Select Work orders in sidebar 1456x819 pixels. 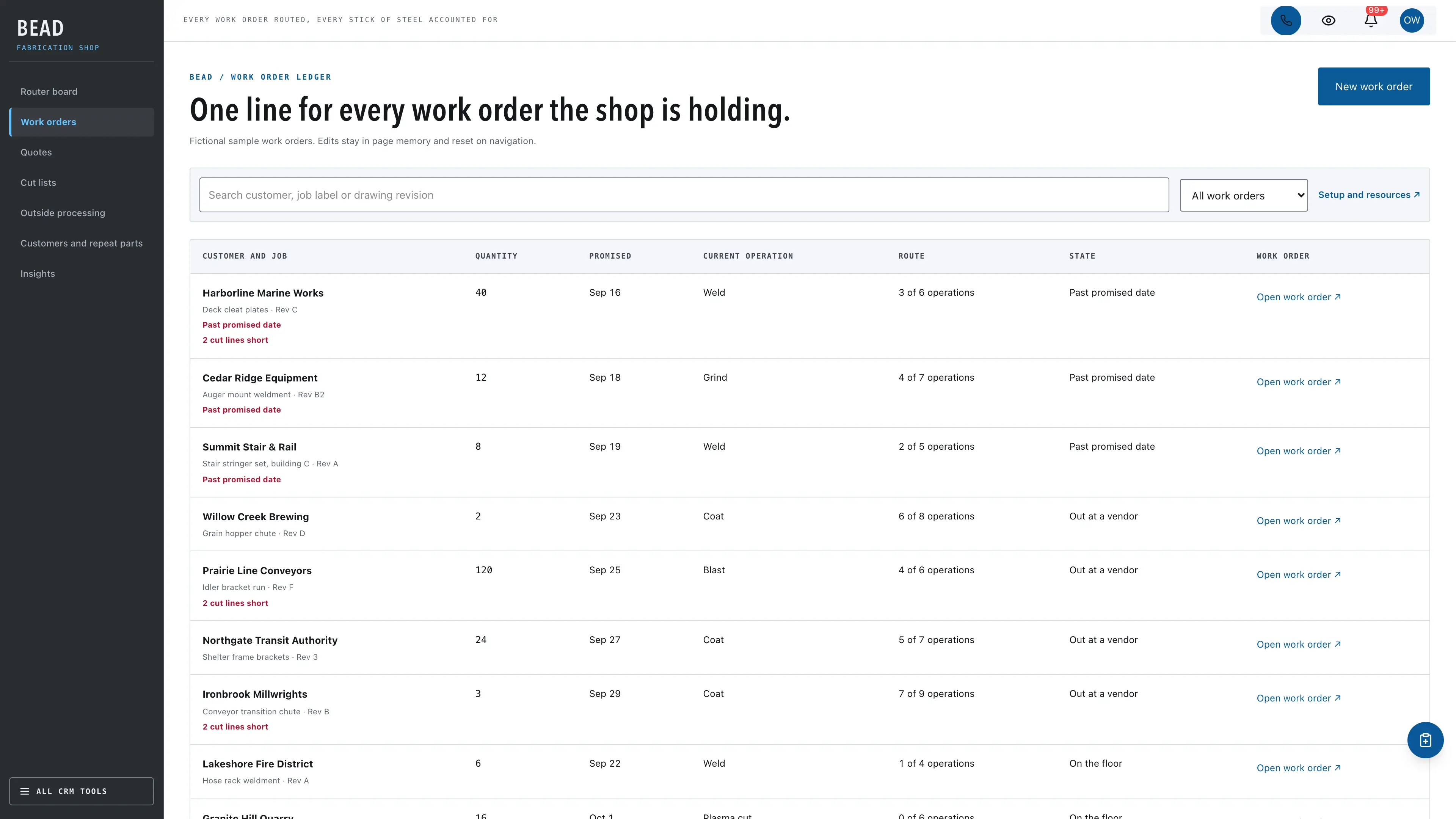[82, 122]
